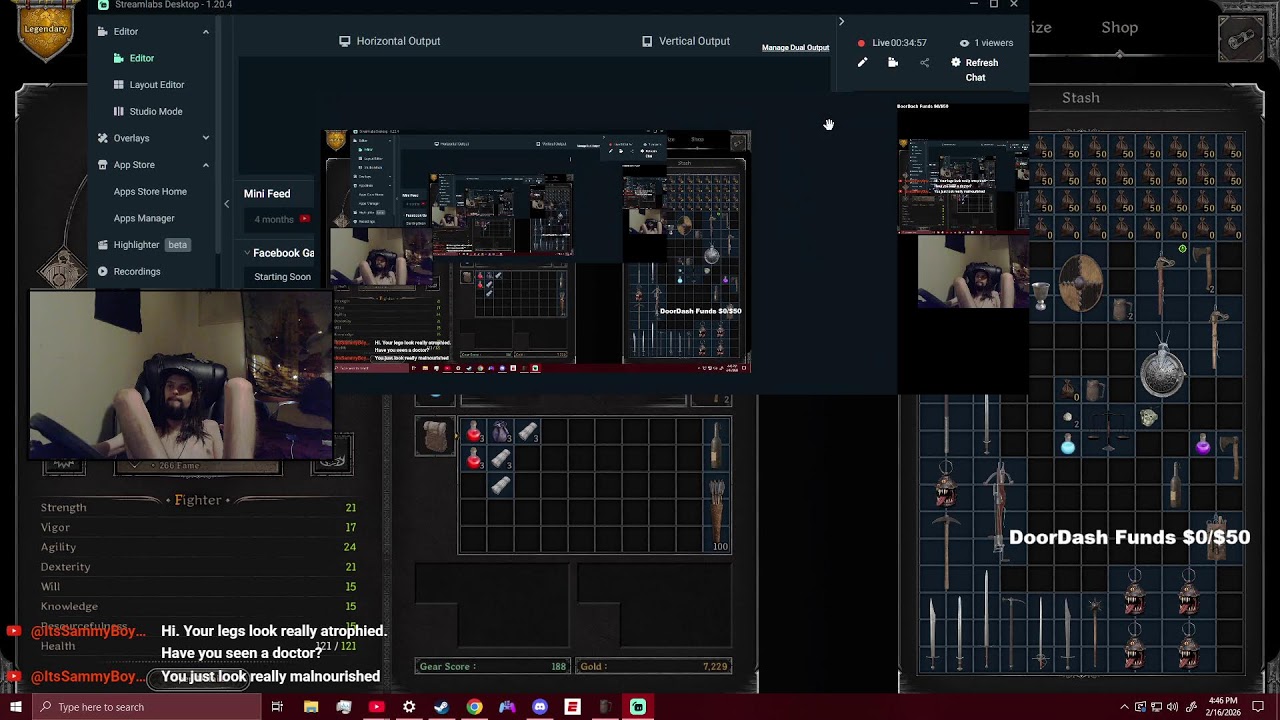1280x720 pixels.
Task: Click the Horizontal Output monitor icon
Action: pyautogui.click(x=345, y=41)
